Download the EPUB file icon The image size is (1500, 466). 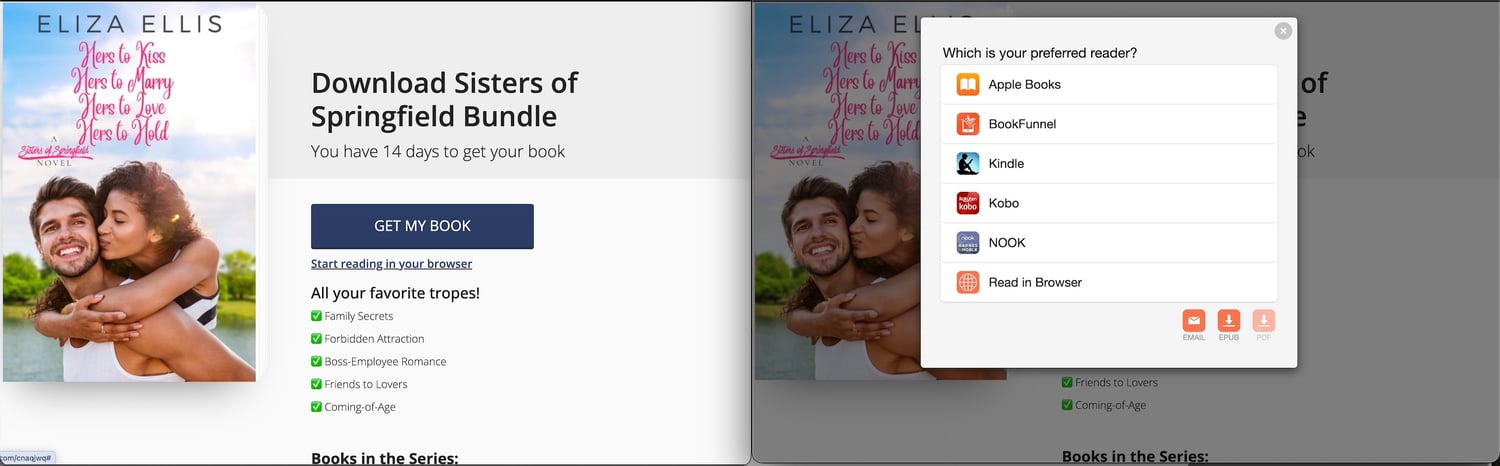(1229, 321)
